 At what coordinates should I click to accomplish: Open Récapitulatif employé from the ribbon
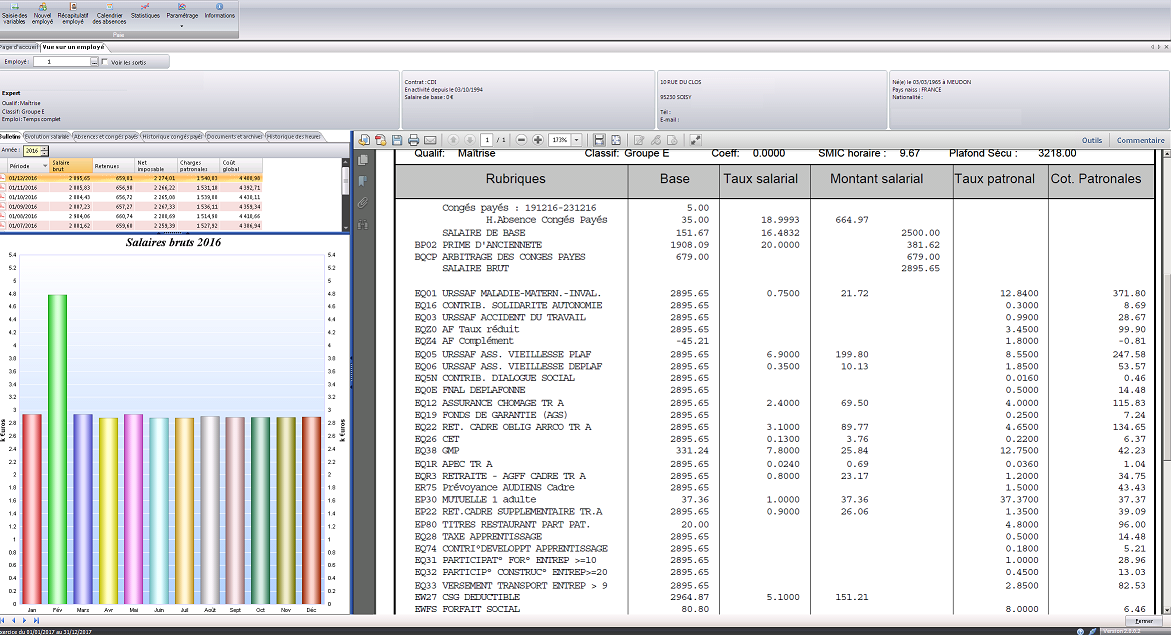pos(72,14)
